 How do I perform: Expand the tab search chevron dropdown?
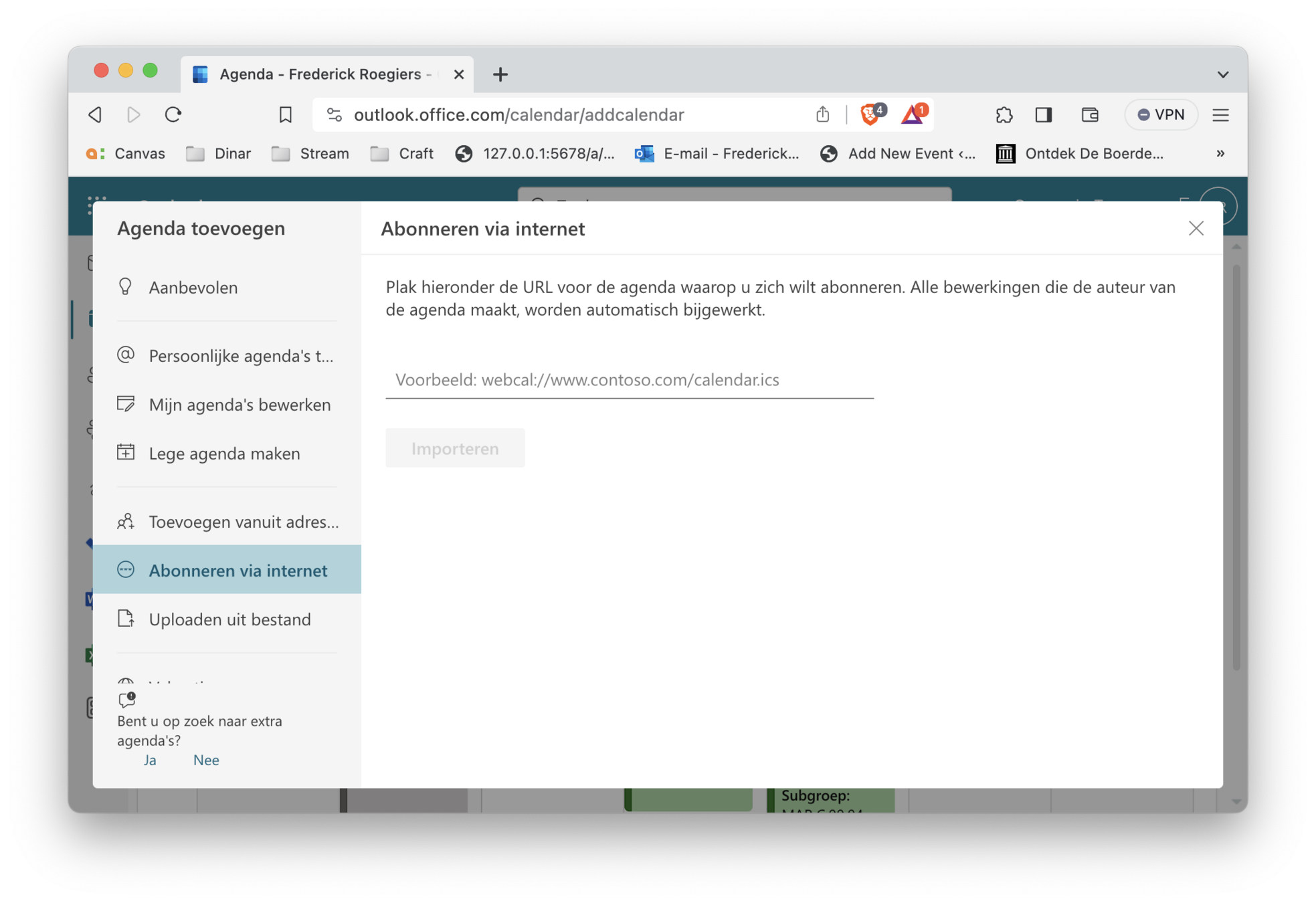click(x=1222, y=74)
